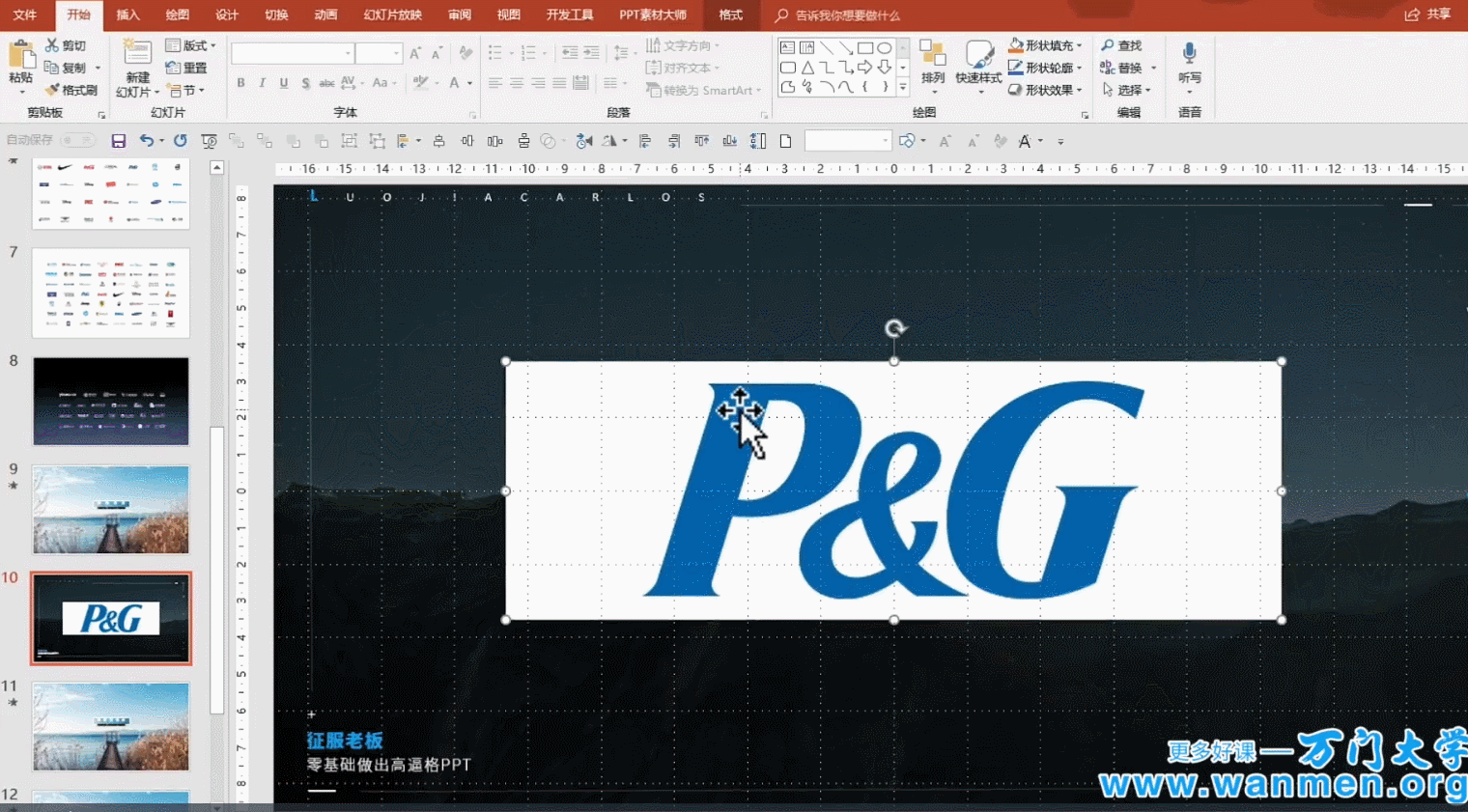Image resolution: width=1468 pixels, height=812 pixels.
Task: Open the File (文件) tab
Action: [25, 14]
